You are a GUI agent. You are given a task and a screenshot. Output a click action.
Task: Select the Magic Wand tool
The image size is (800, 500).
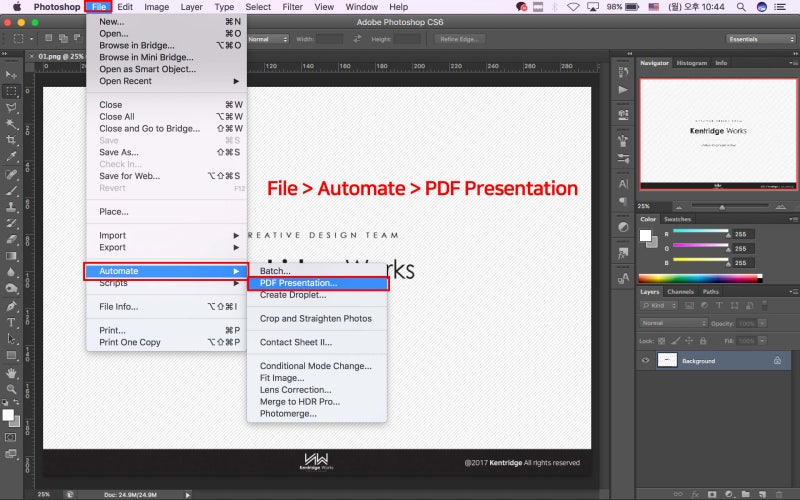point(11,124)
